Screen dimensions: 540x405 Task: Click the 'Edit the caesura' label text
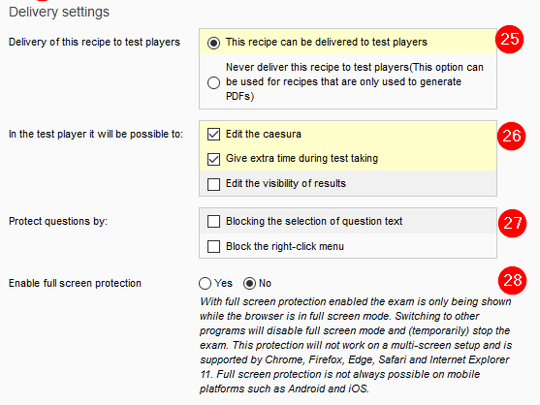263,134
